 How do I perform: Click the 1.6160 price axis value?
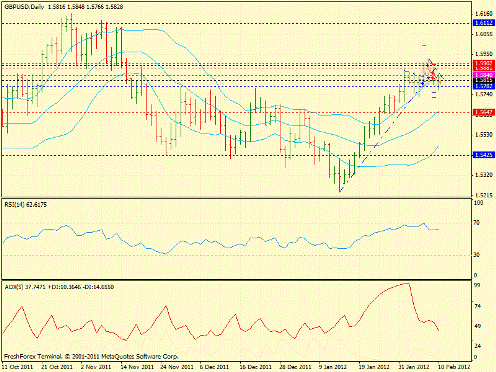coord(484,14)
